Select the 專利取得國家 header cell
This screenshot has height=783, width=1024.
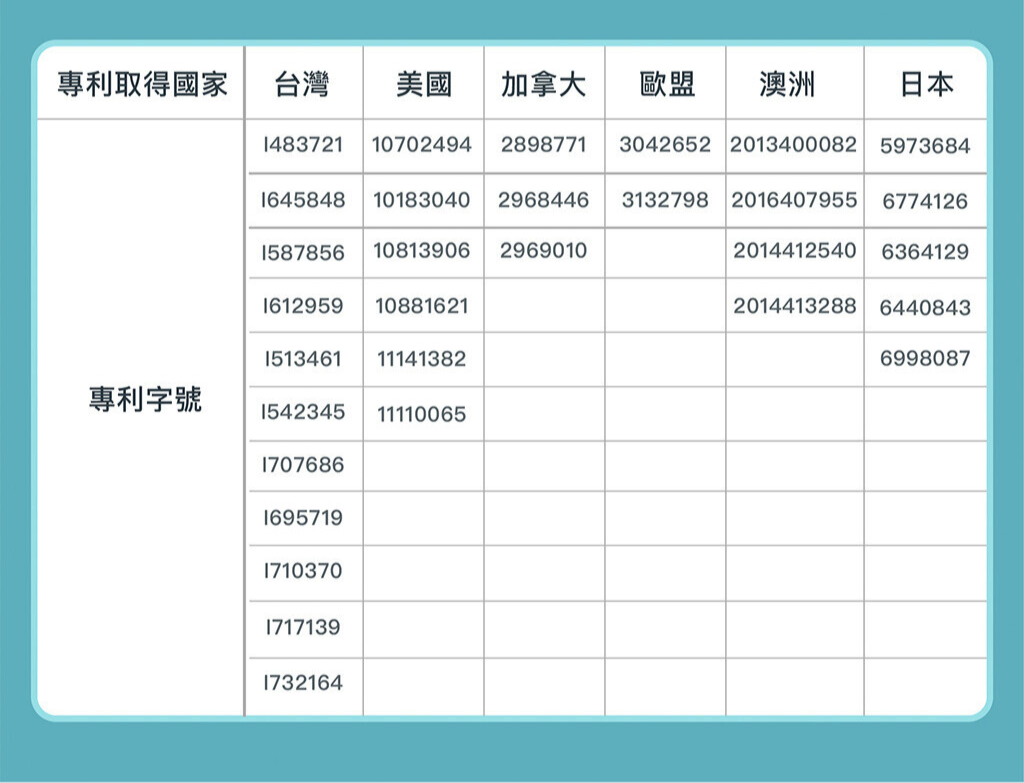(142, 85)
